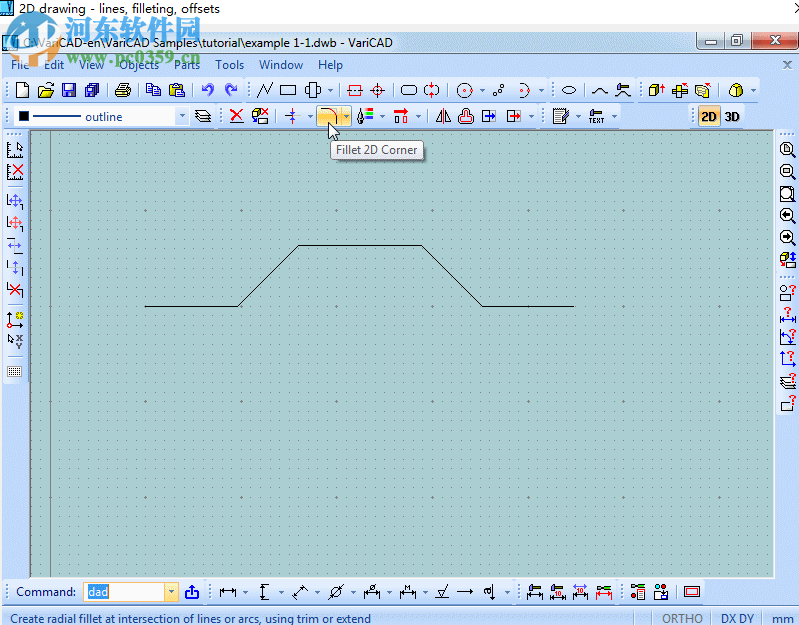Click the mirror objects icon
The height and width of the screenshot is (625, 799).
[x=443, y=116]
